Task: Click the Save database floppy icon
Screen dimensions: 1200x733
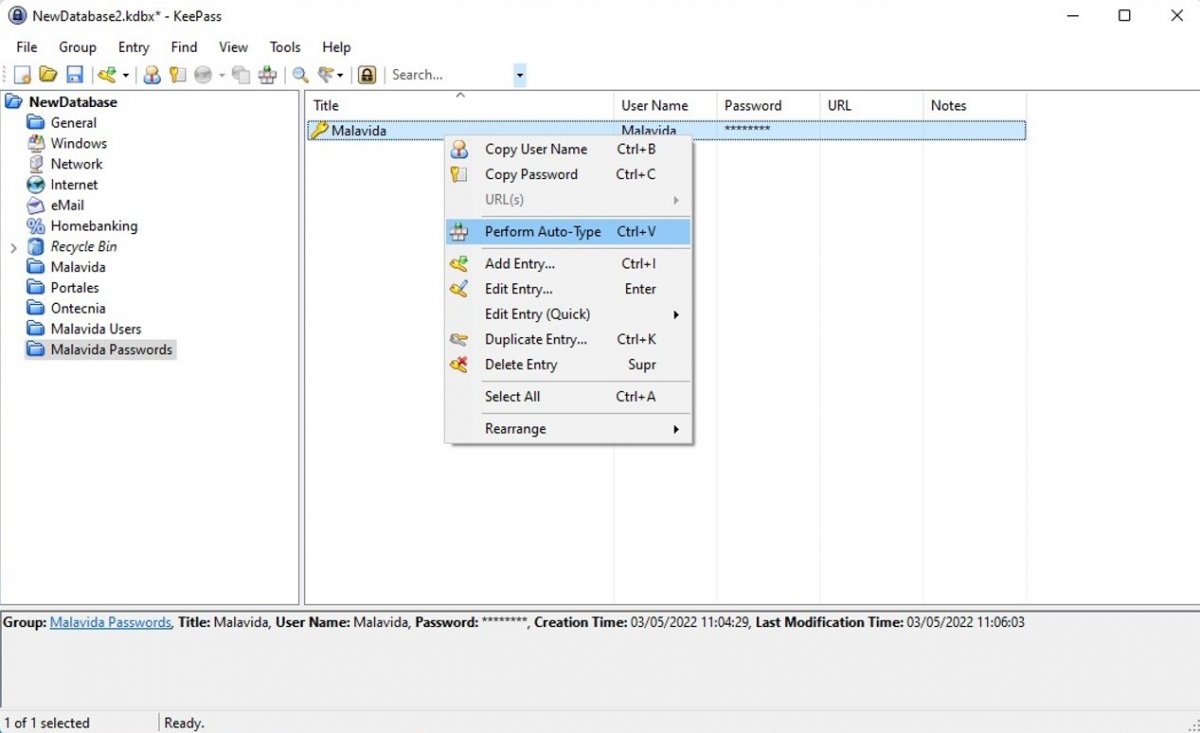Action: tap(74, 75)
